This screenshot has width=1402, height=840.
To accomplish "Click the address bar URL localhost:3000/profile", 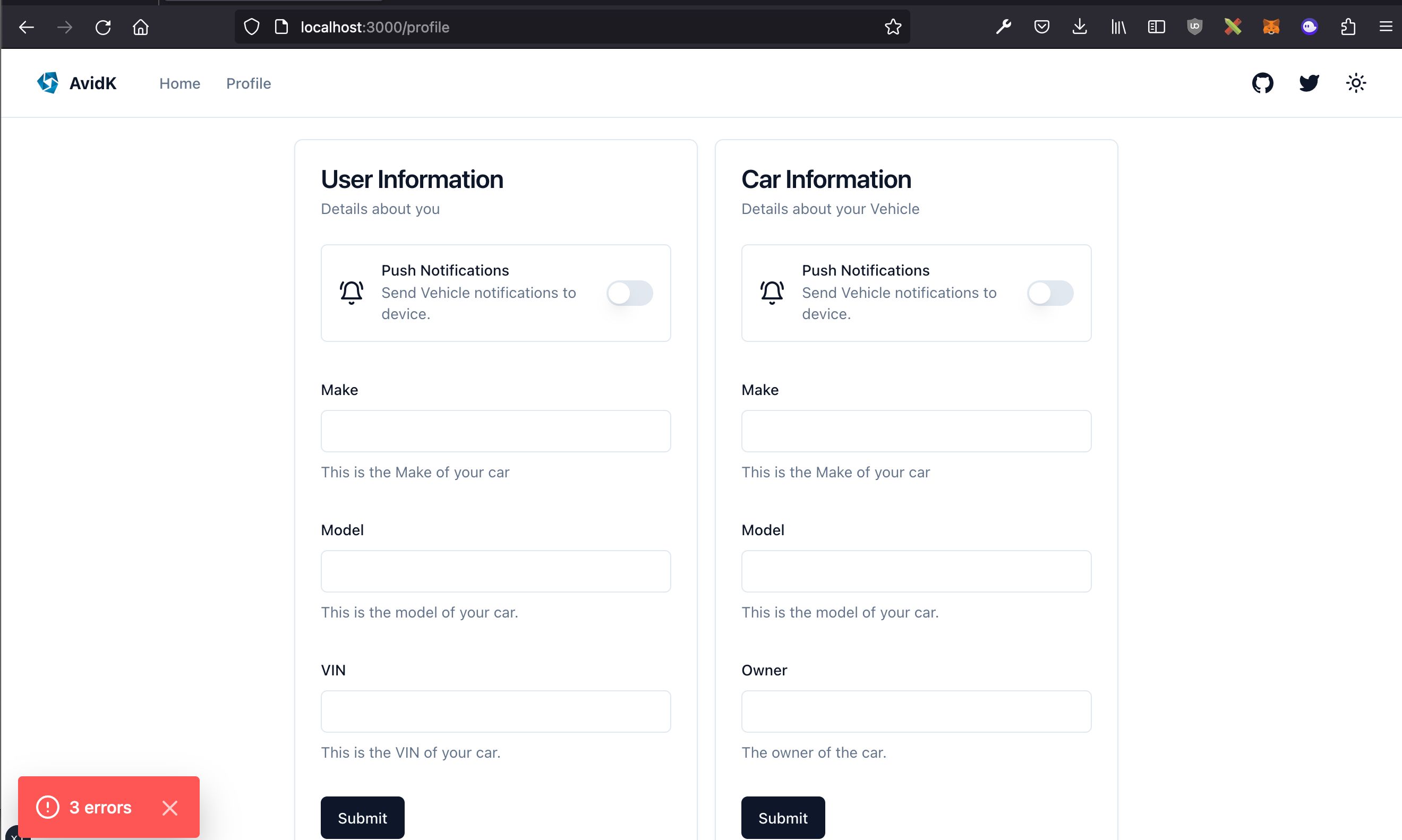I will pyautogui.click(x=375, y=27).
